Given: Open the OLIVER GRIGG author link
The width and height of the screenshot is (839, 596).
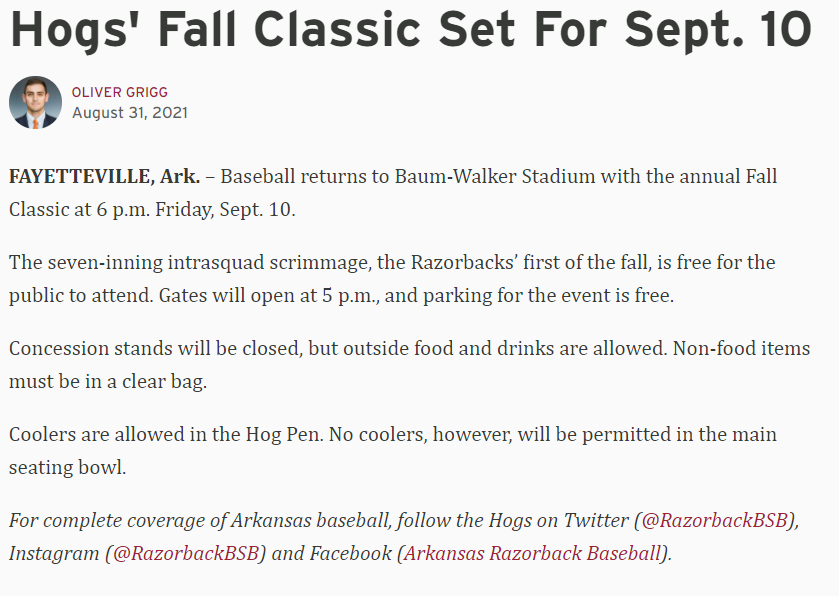Looking at the screenshot, I should 120,92.
